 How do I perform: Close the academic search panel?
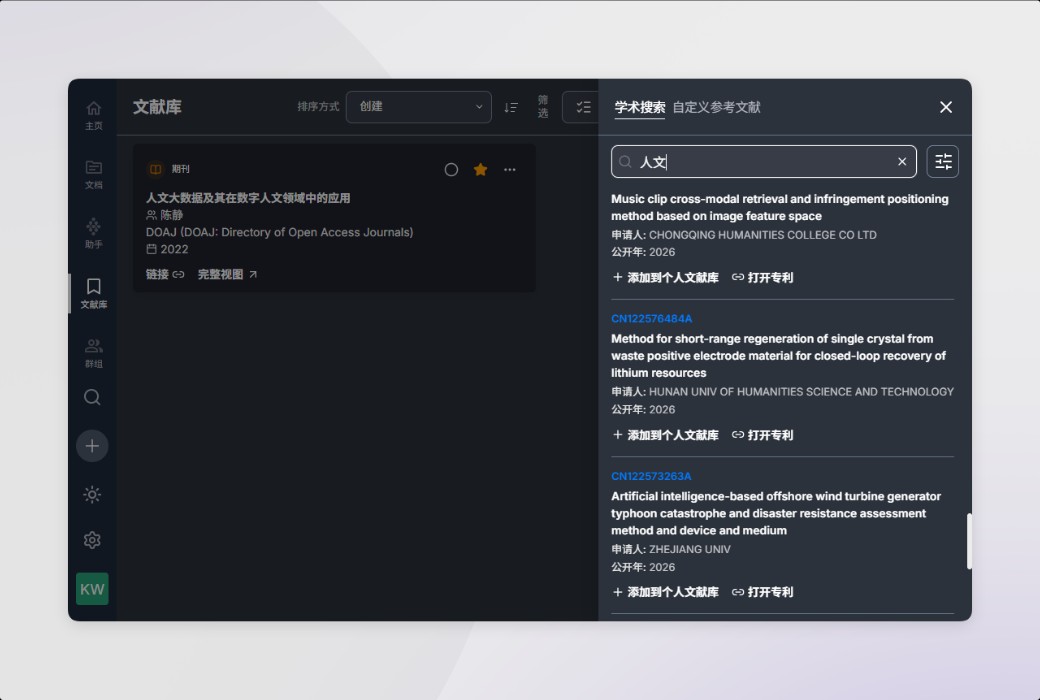click(x=946, y=107)
